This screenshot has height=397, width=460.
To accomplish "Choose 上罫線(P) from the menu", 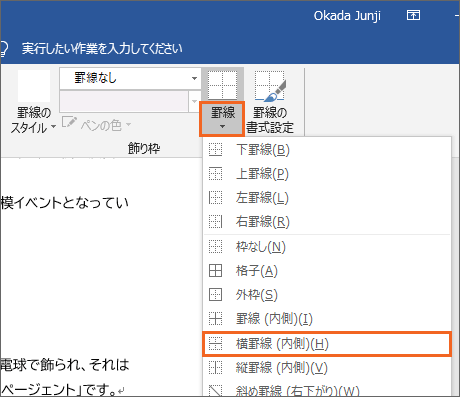I will point(327,174).
